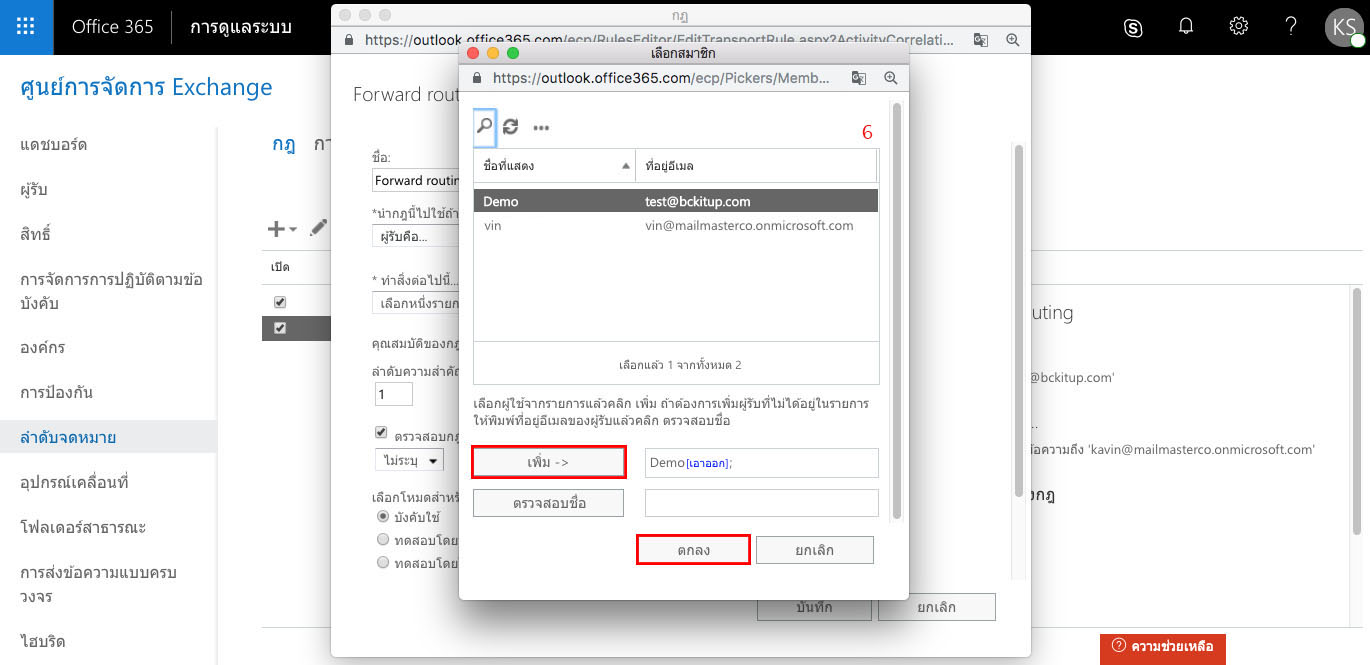The height and width of the screenshot is (665, 1370).
Task: Select vin row in member list
Action: click(x=676, y=226)
